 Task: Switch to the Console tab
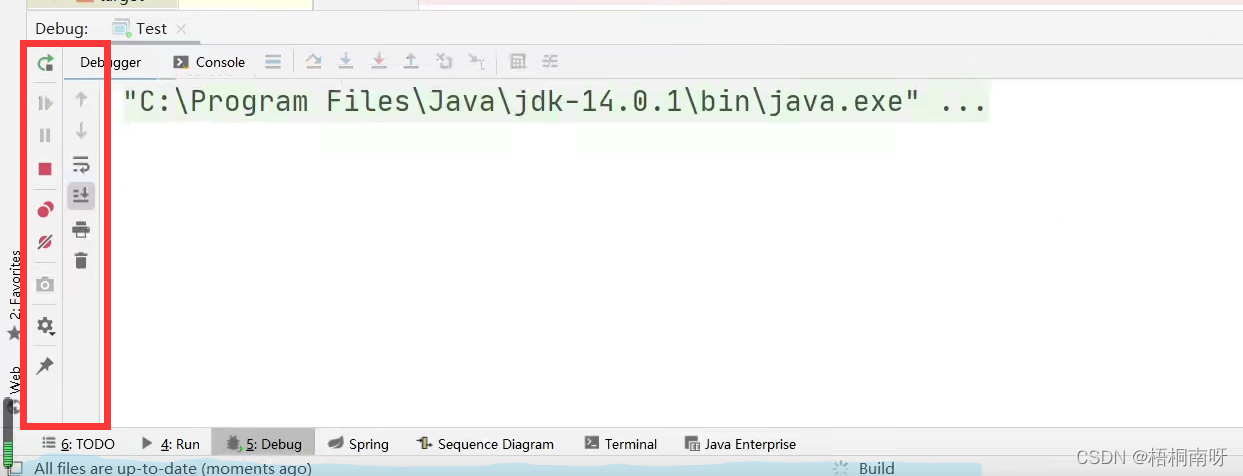pyautogui.click(x=209, y=62)
